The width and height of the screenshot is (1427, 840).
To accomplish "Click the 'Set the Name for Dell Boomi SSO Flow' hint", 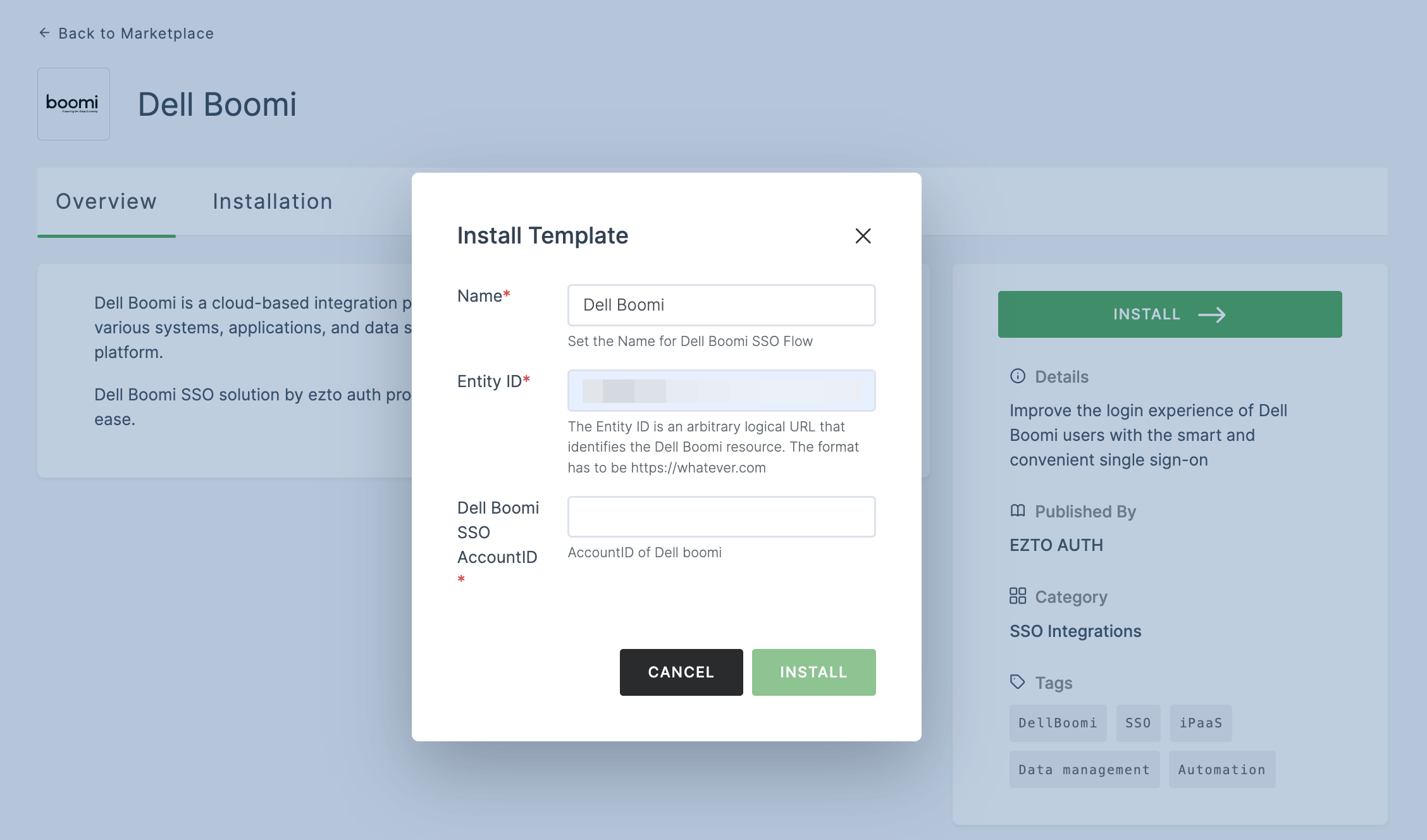I will (x=690, y=342).
